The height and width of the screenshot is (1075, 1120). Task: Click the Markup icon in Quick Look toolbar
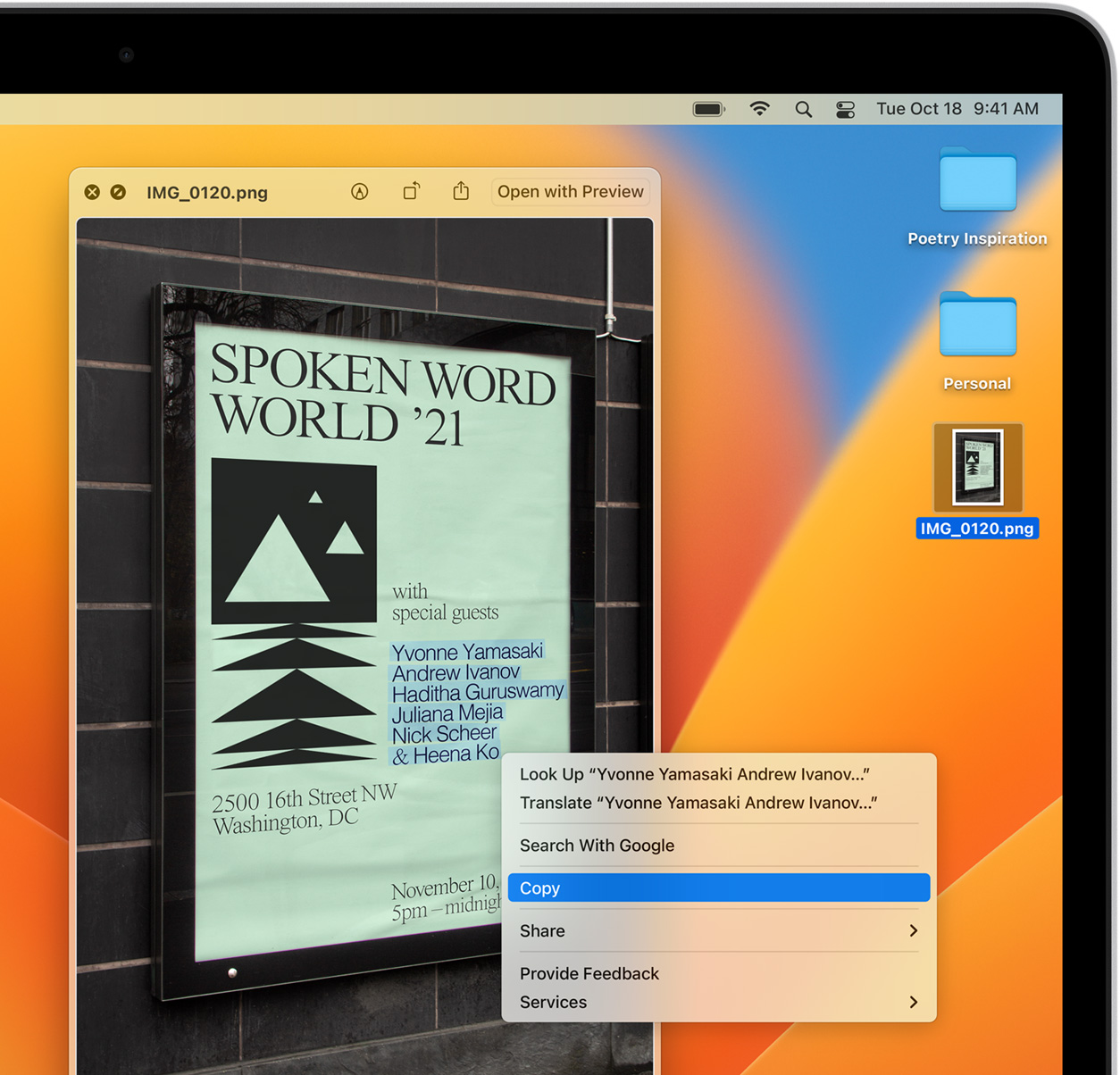(360, 192)
